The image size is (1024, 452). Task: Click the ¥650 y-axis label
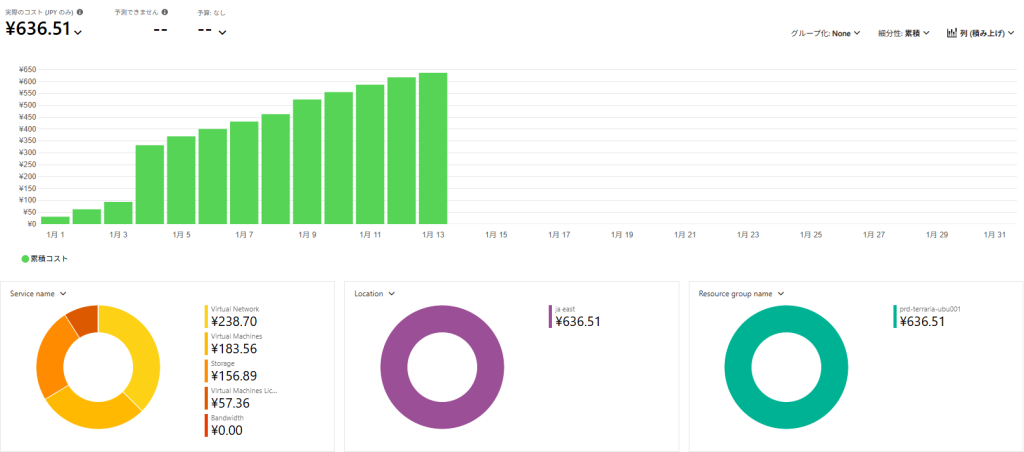27,69
